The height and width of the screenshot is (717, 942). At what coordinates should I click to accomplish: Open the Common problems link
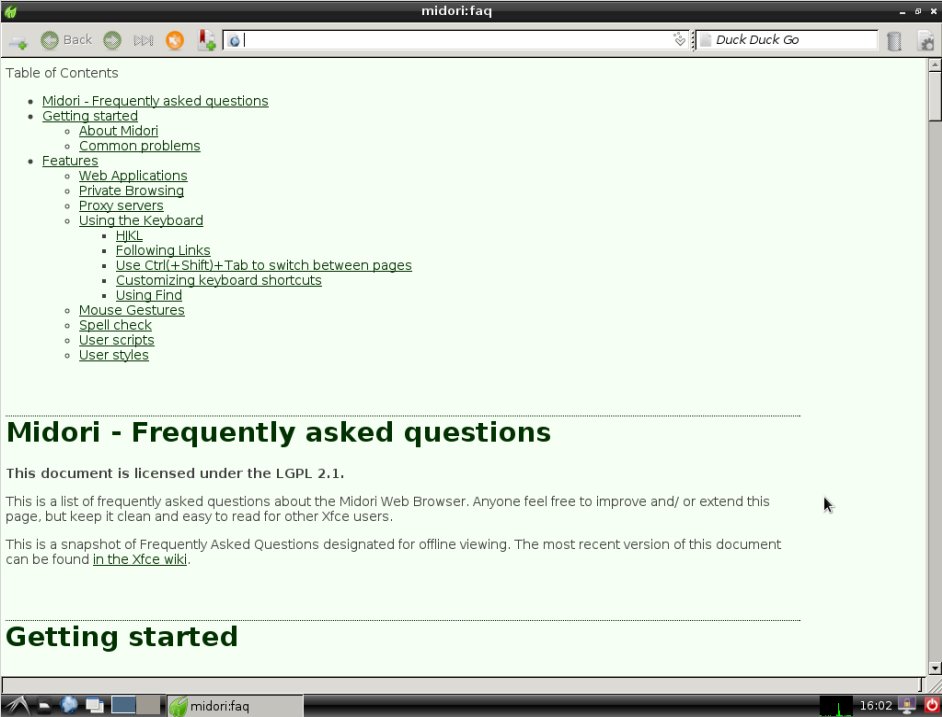pyautogui.click(x=139, y=146)
